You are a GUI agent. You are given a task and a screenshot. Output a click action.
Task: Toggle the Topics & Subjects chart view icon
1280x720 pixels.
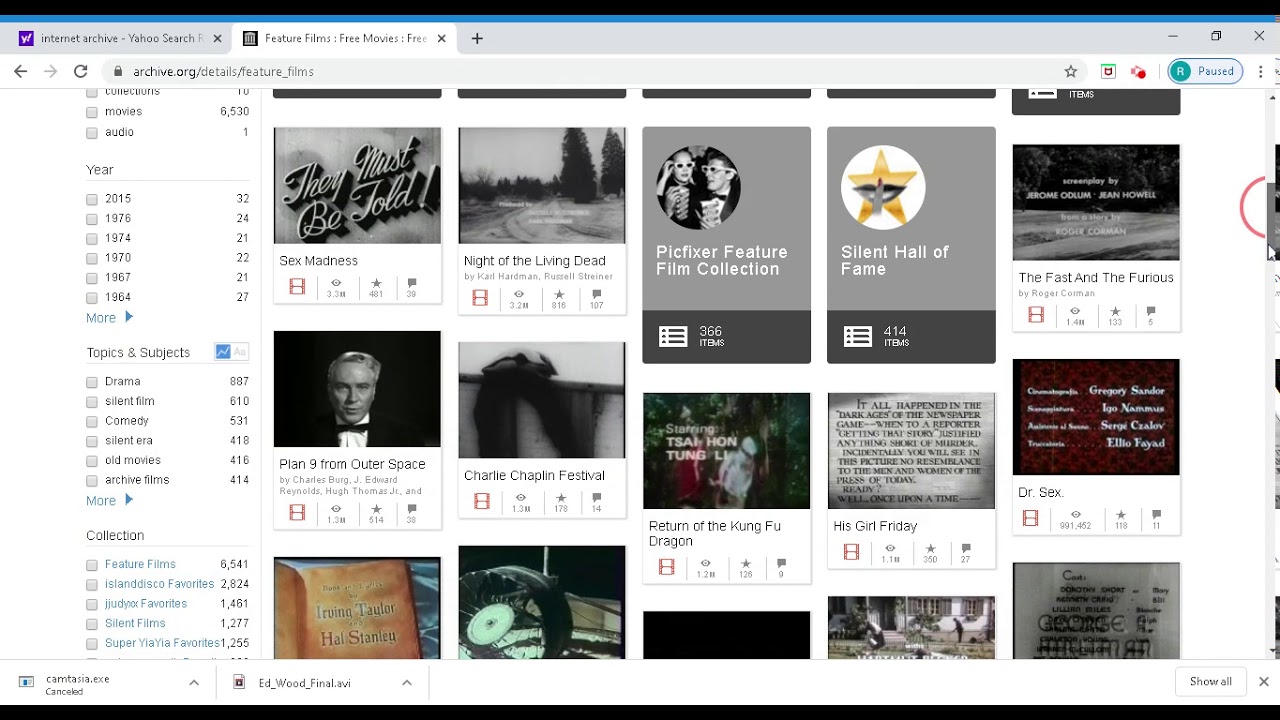pyautogui.click(x=223, y=352)
